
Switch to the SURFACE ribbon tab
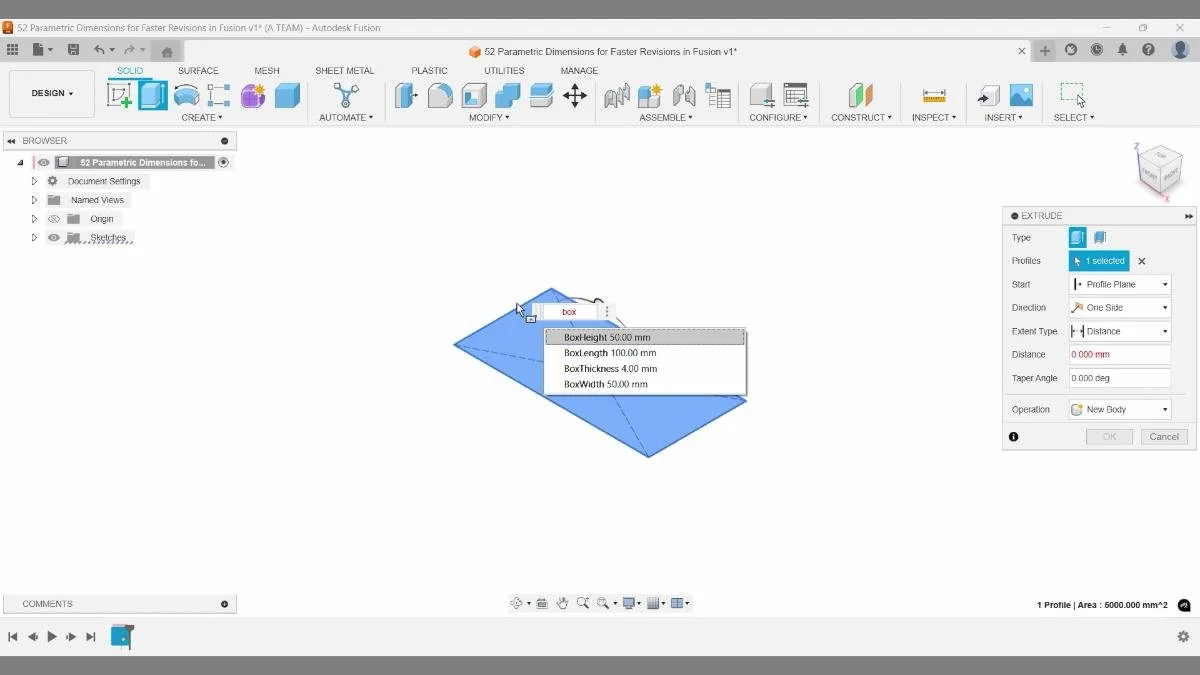tap(198, 70)
